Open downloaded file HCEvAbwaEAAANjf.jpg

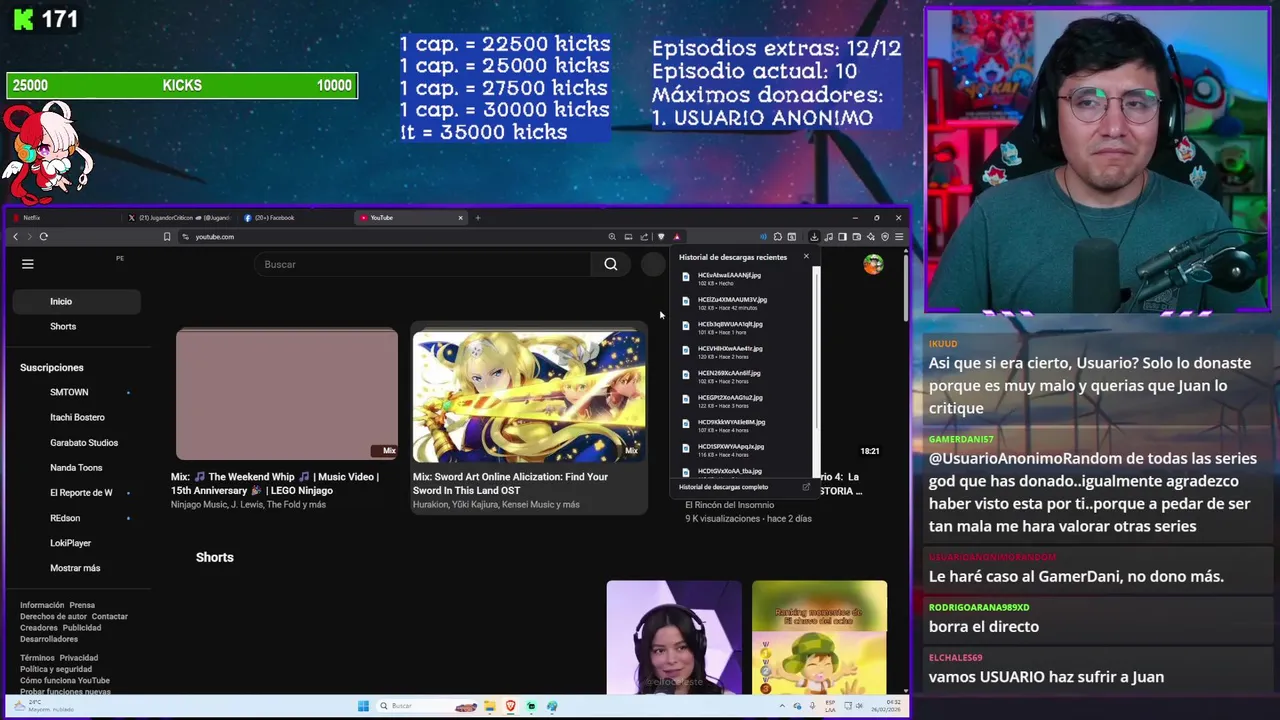point(745,279)
